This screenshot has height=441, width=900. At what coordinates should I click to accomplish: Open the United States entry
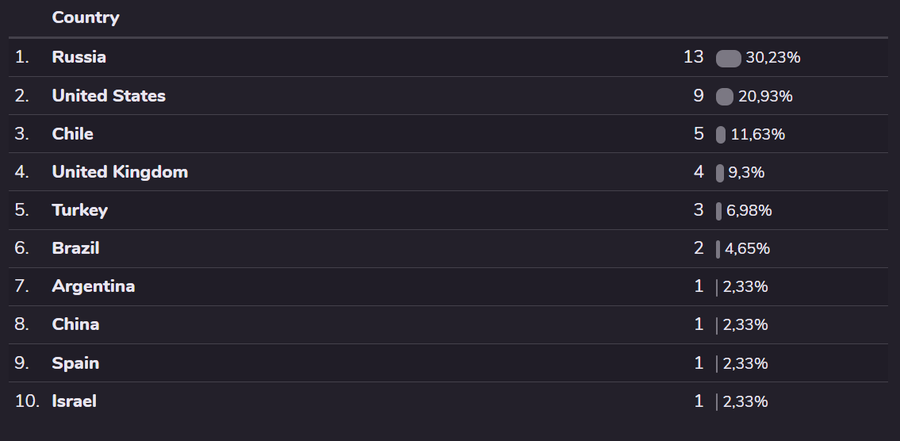coord(108,96)
